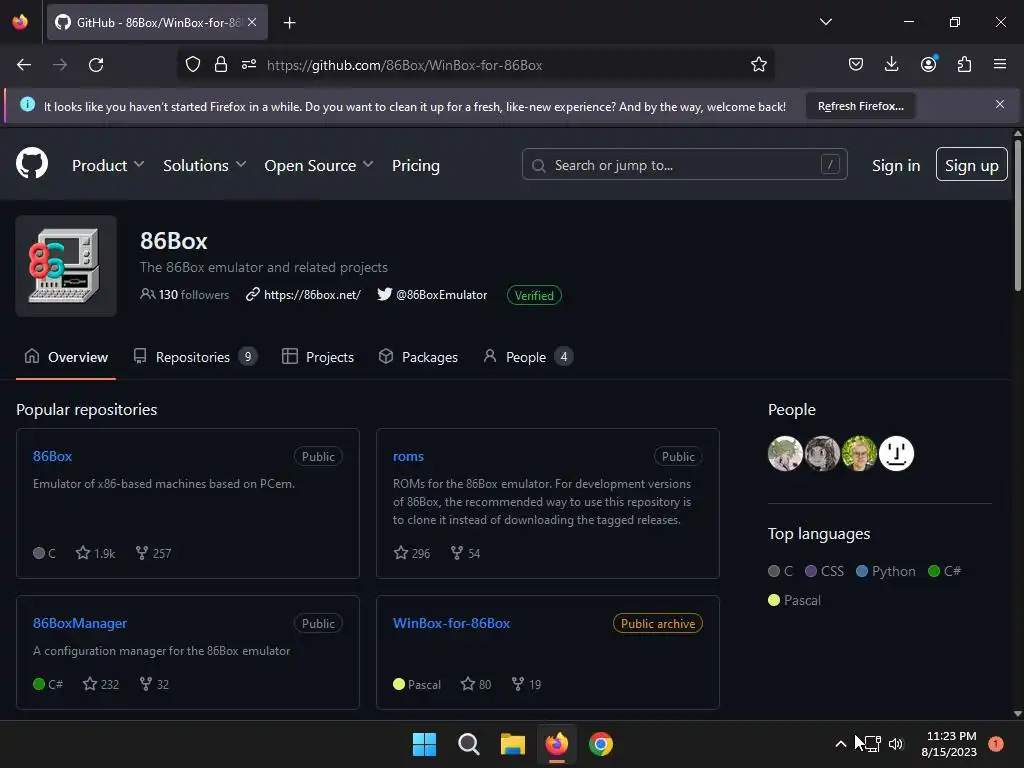The height and width of the screenshot is (768, 1024).
Task: Open Windows taskbar search
Action: (468, 744)
